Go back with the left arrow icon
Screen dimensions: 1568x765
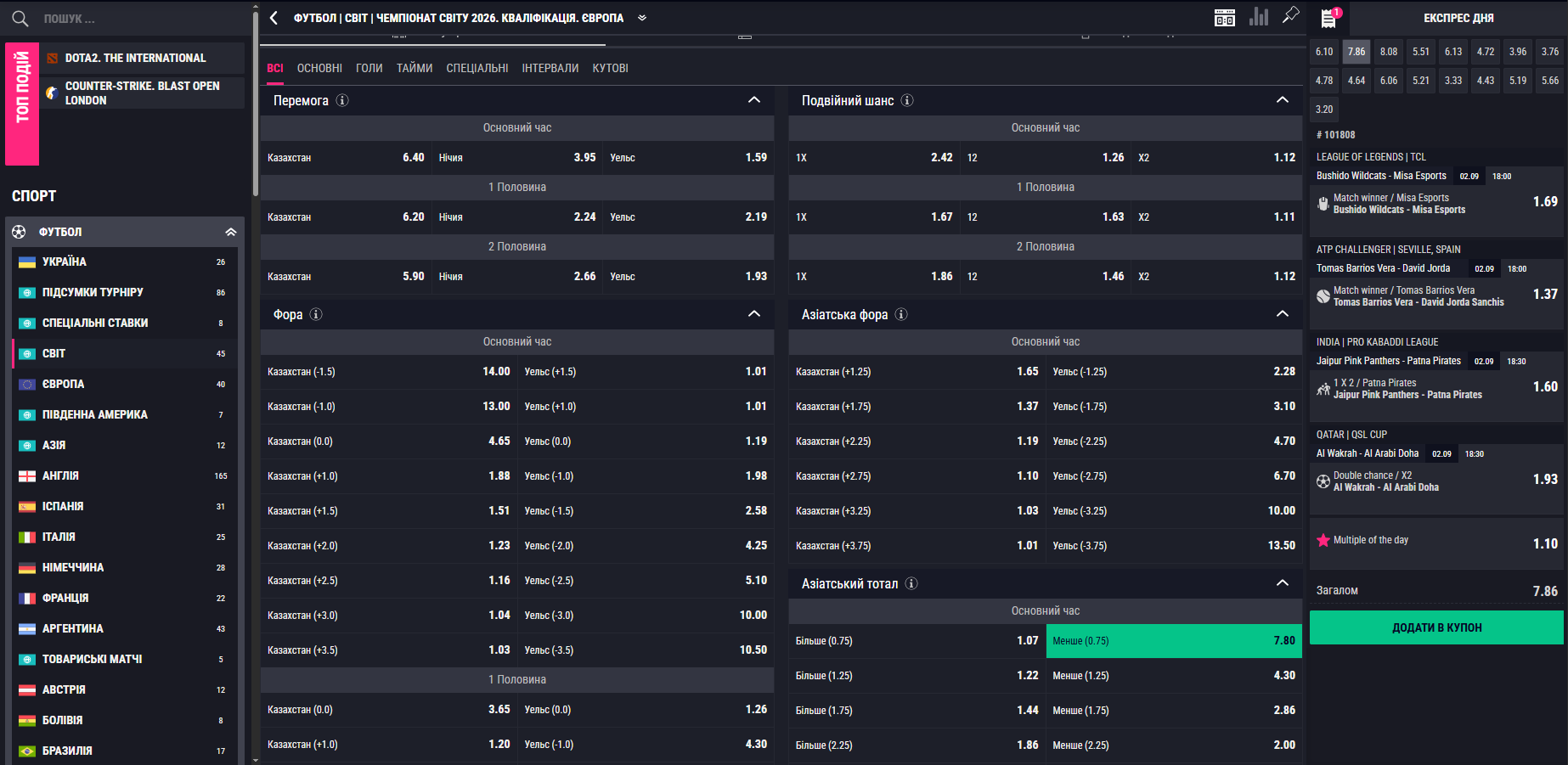tap(274, 18)
